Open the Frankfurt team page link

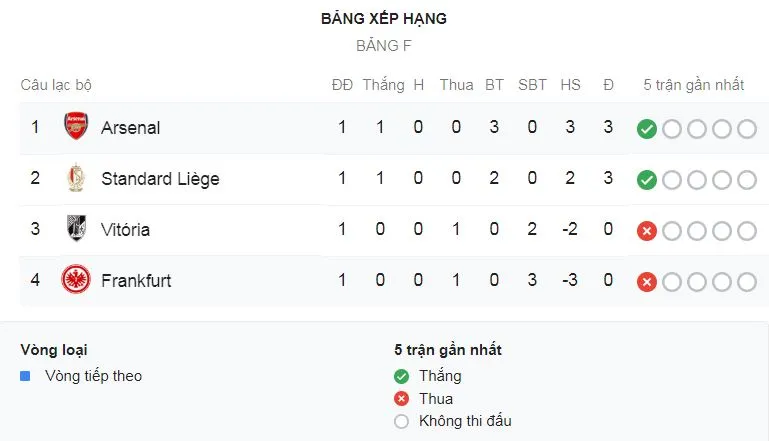(x=136, y=281)
